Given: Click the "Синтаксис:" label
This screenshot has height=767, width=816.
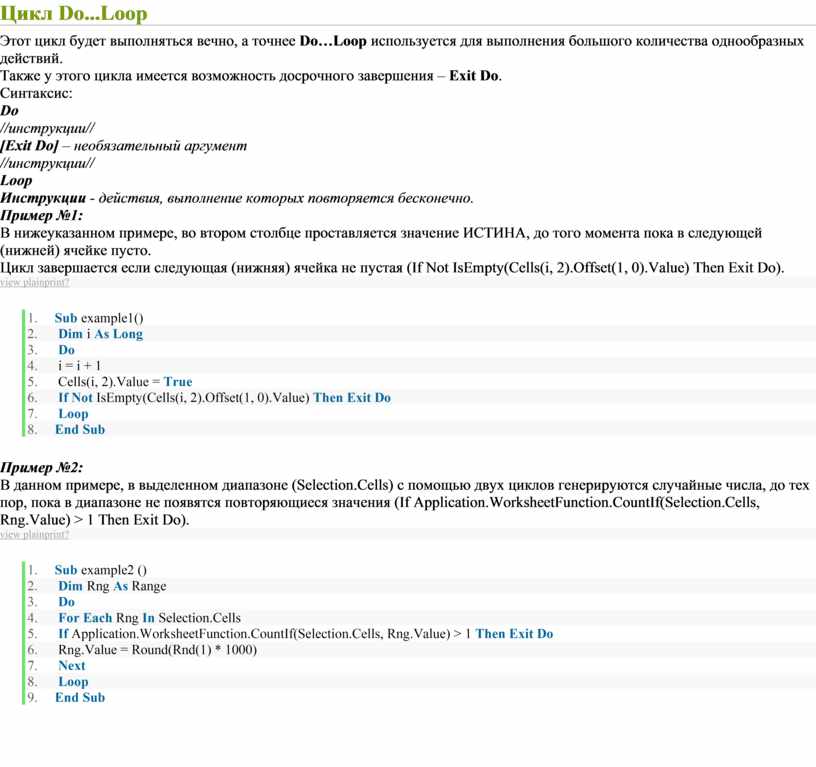Looking at the screenshot, I should click(36, 93).
